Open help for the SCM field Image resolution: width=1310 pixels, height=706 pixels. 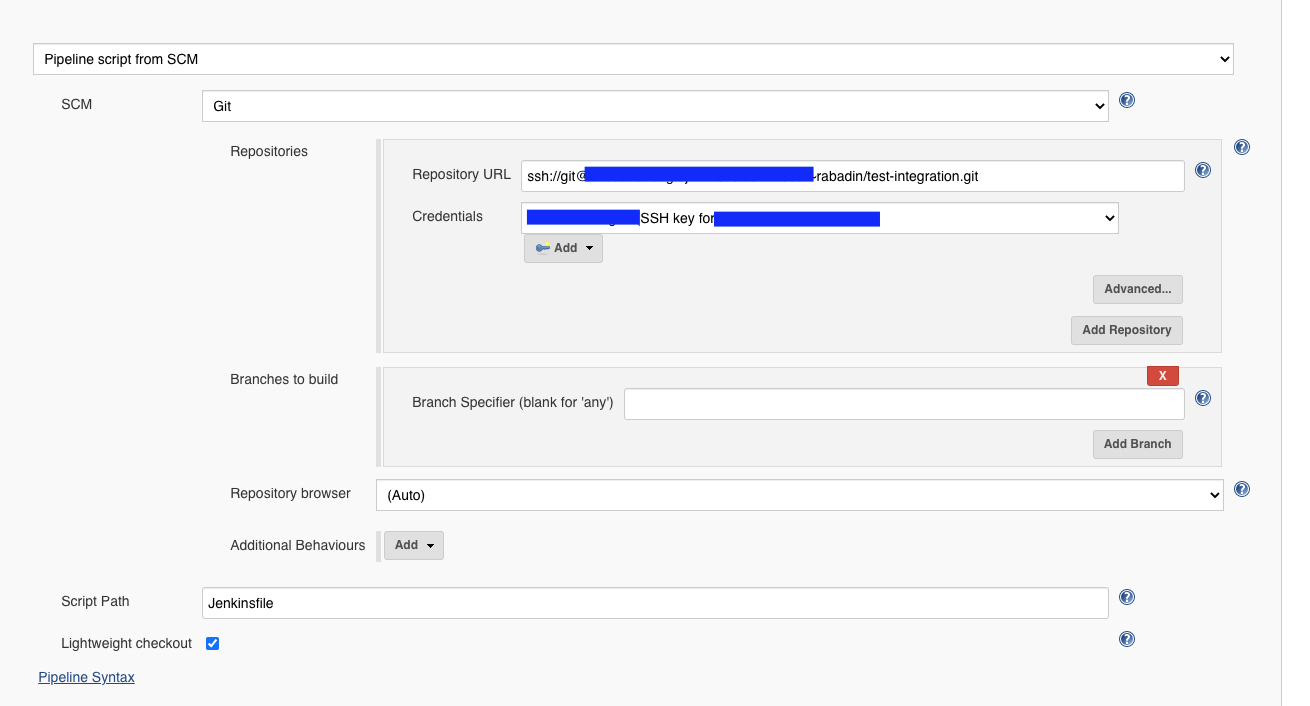click(x=1126, y=100)
